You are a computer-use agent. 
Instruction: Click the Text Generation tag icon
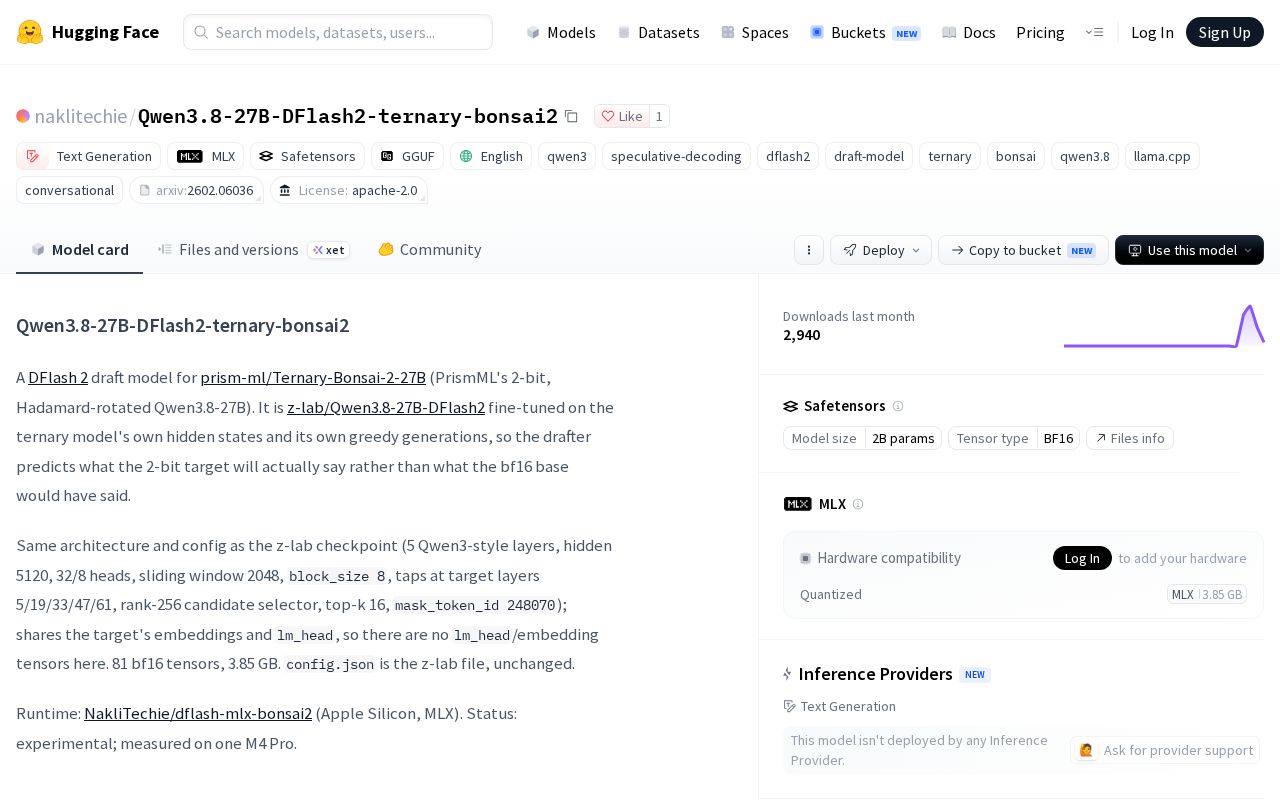(34, 156)
